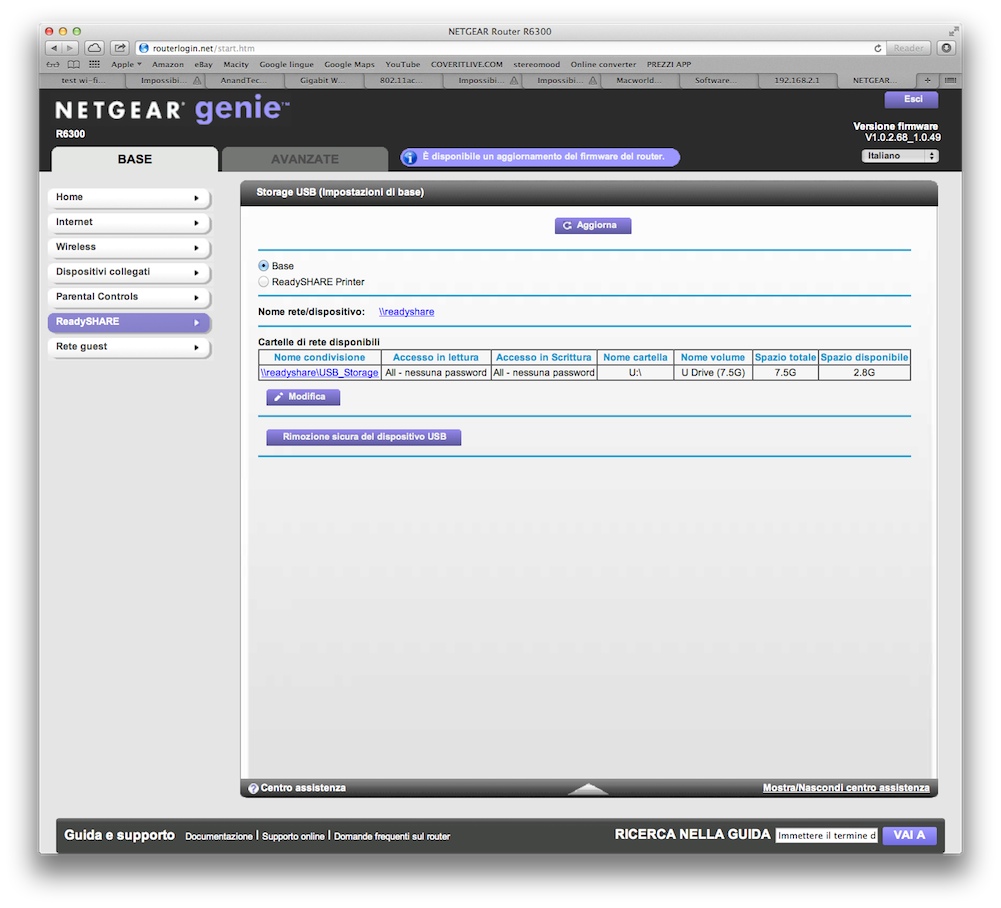
Task: Switch to the test wi-fi browser tab
Action: tap(83, 80)
